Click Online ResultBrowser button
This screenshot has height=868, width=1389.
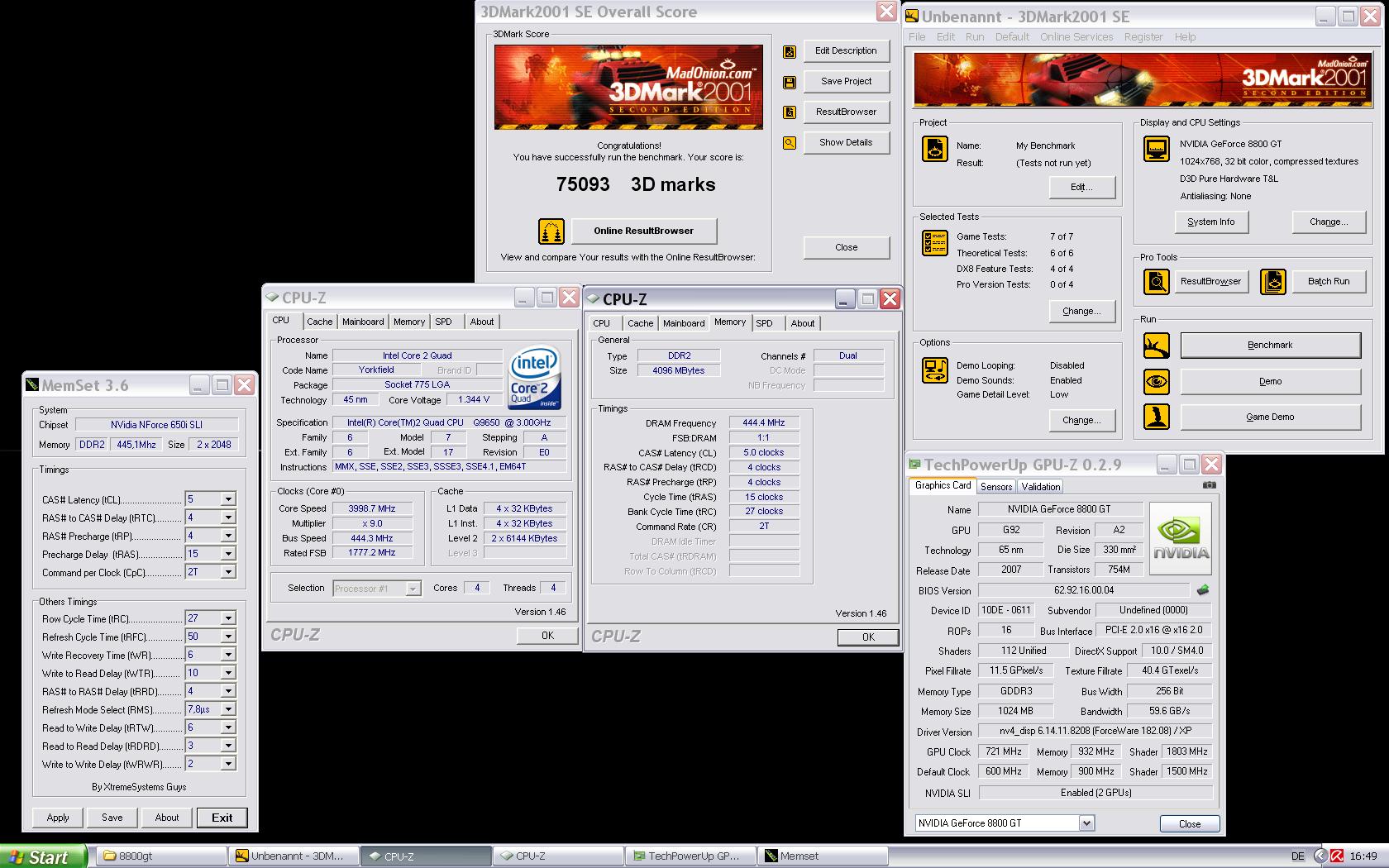tap(644, 231)
